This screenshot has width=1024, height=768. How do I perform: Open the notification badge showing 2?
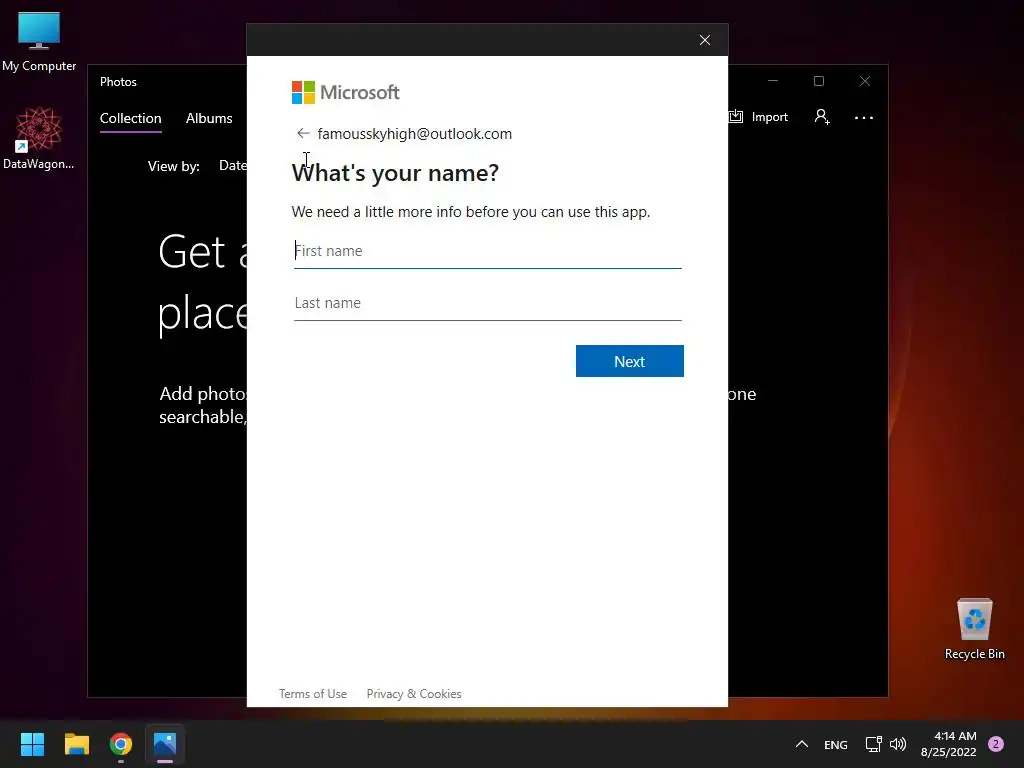point(996,744)
